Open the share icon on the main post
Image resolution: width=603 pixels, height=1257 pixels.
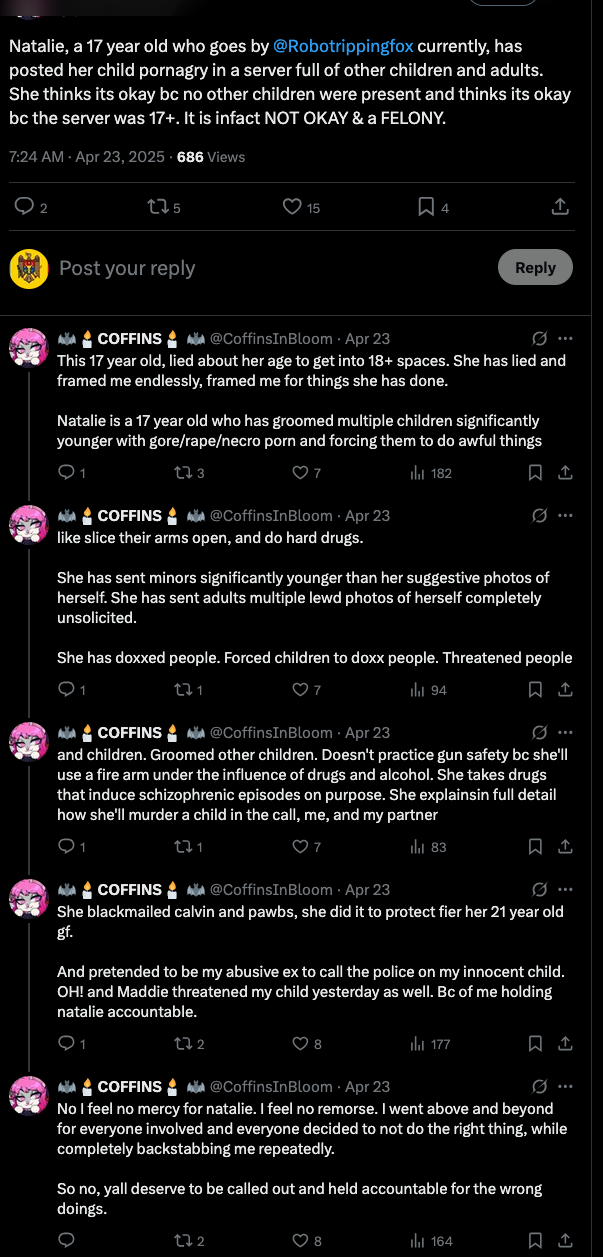coord(560,207)
